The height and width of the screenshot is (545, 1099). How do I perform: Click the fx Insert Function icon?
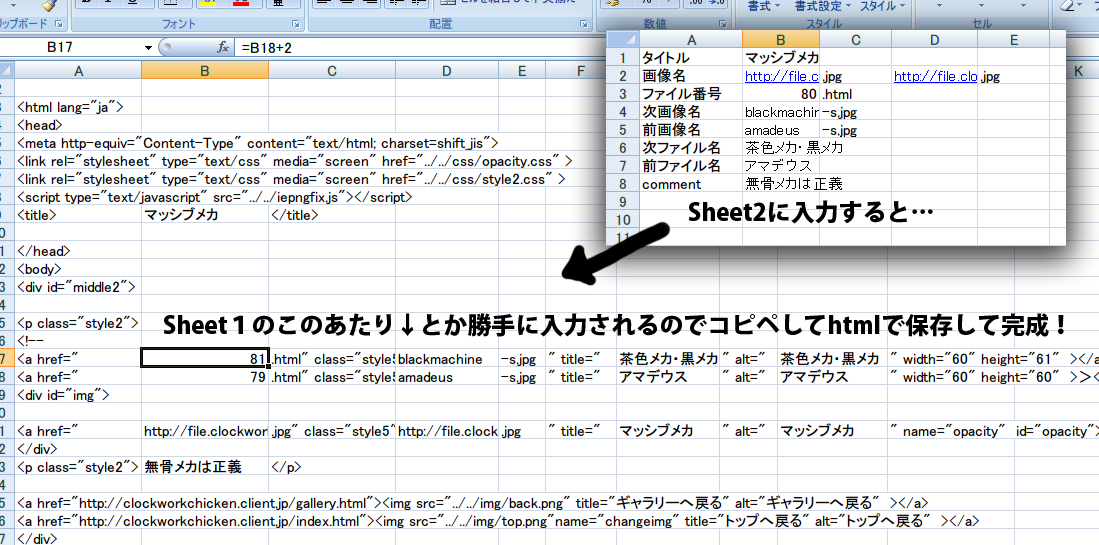click(223, 48)
